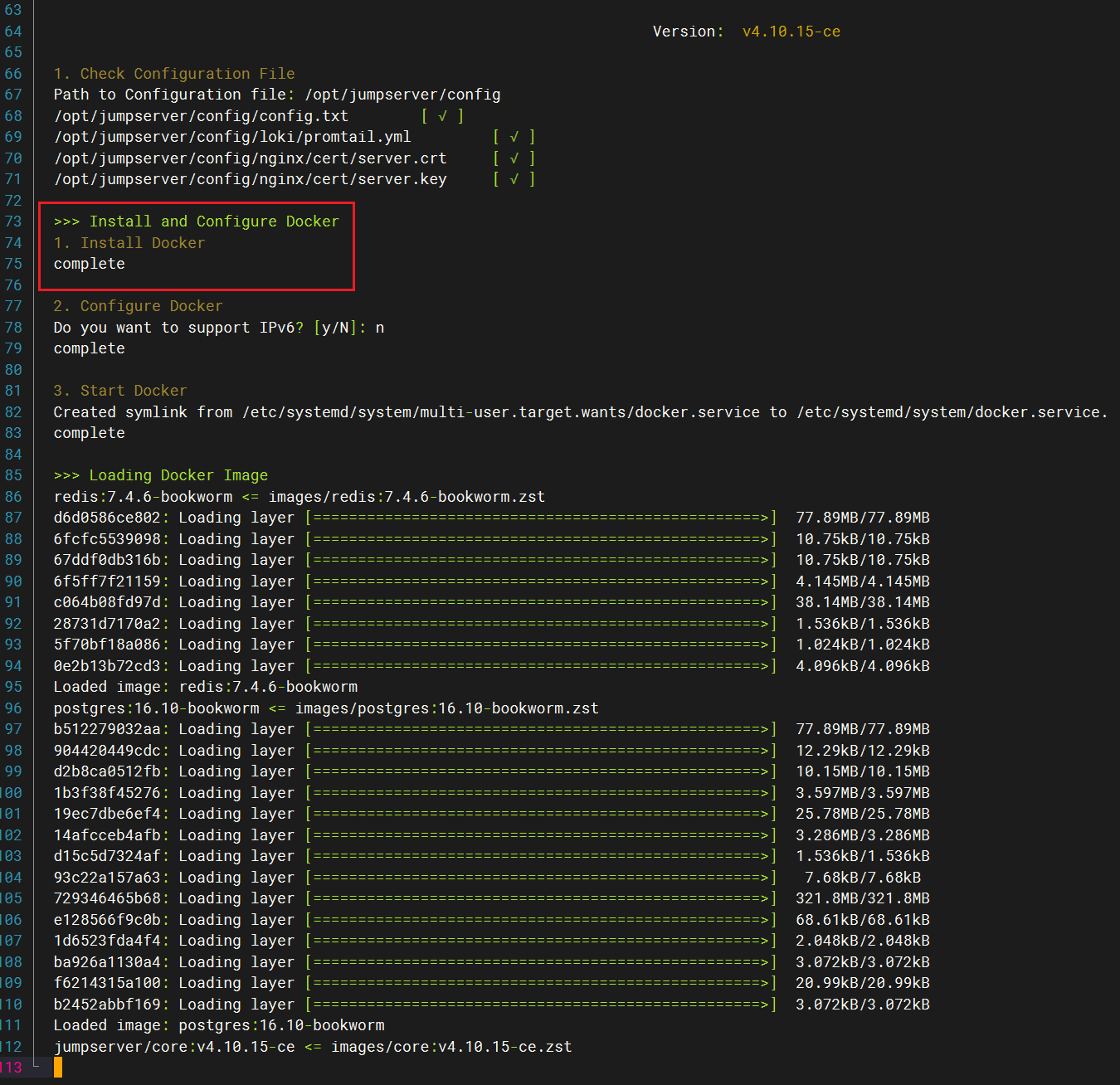
Task: Click the heading '1. Check Configuration File'
Action: (174, 74)
